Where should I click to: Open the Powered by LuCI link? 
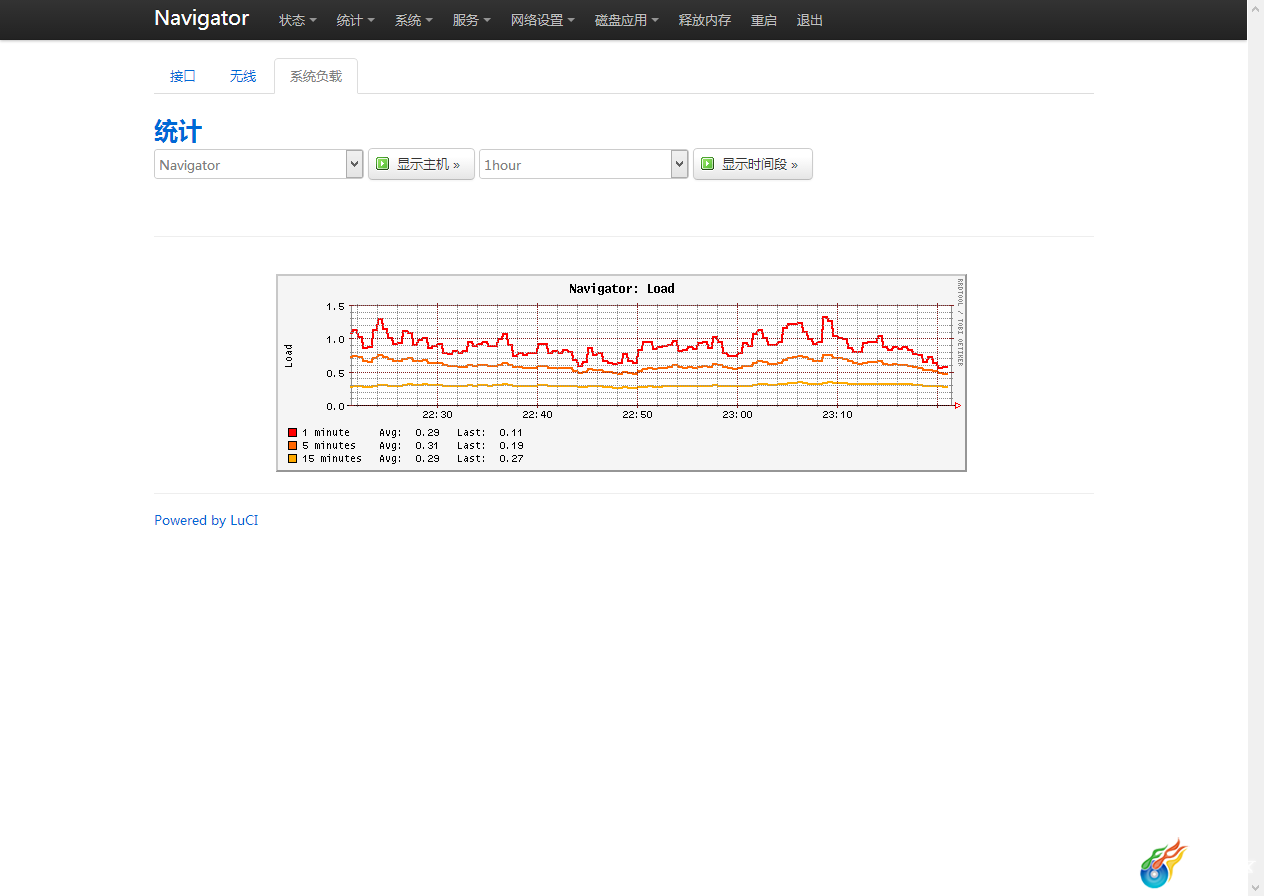point(206,521)
